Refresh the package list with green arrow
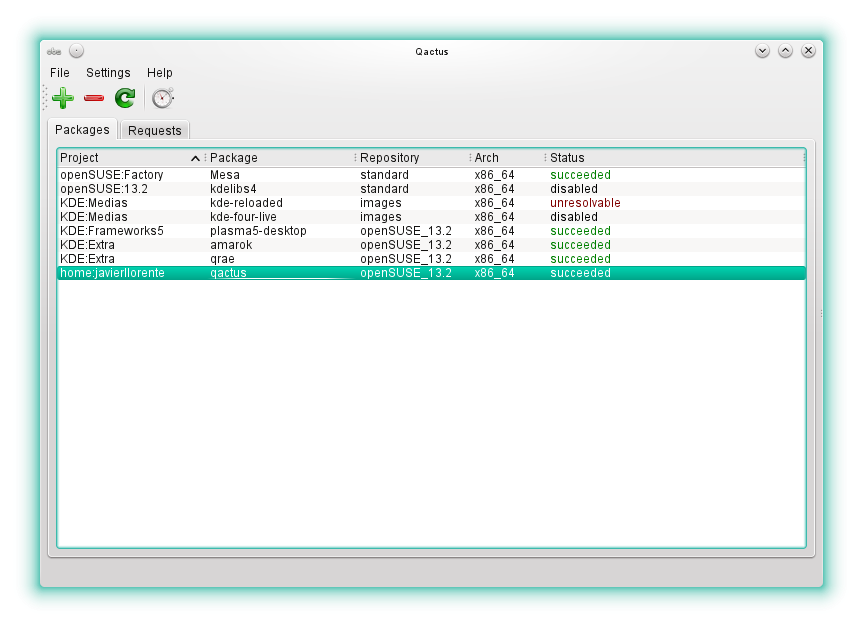This screenshot has width=863, height=627. coord(125,98)
